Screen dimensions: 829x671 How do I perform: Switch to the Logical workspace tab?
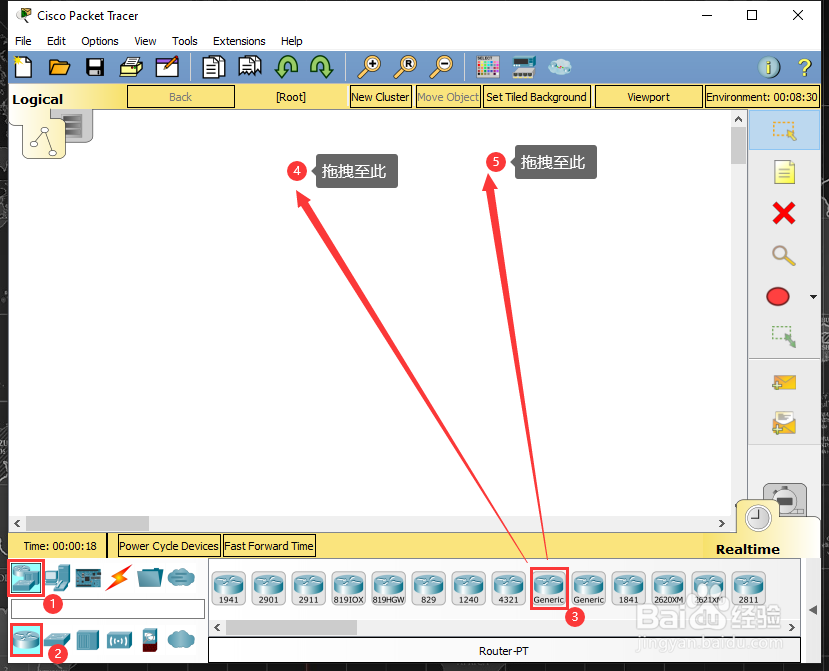click(38, 99)
